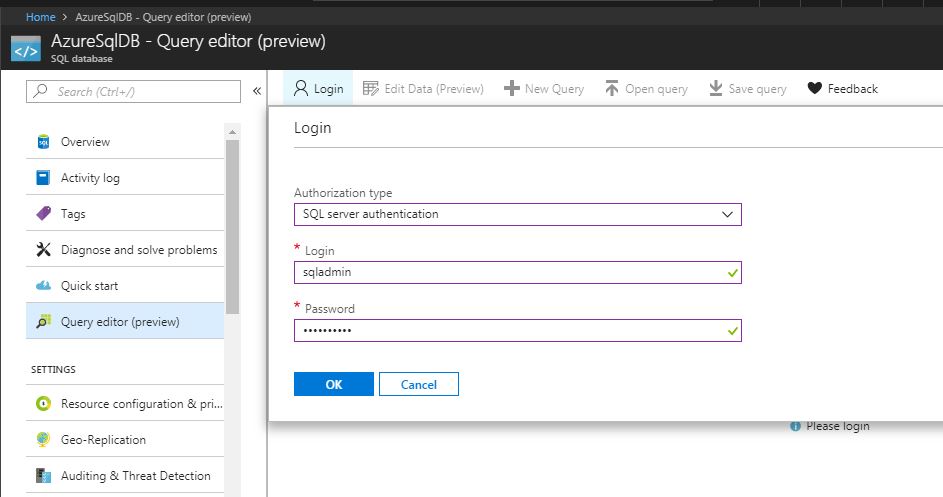Screen dimensions: 943x497
Task: Select Login in the toolbar
Action: [318, 89]
